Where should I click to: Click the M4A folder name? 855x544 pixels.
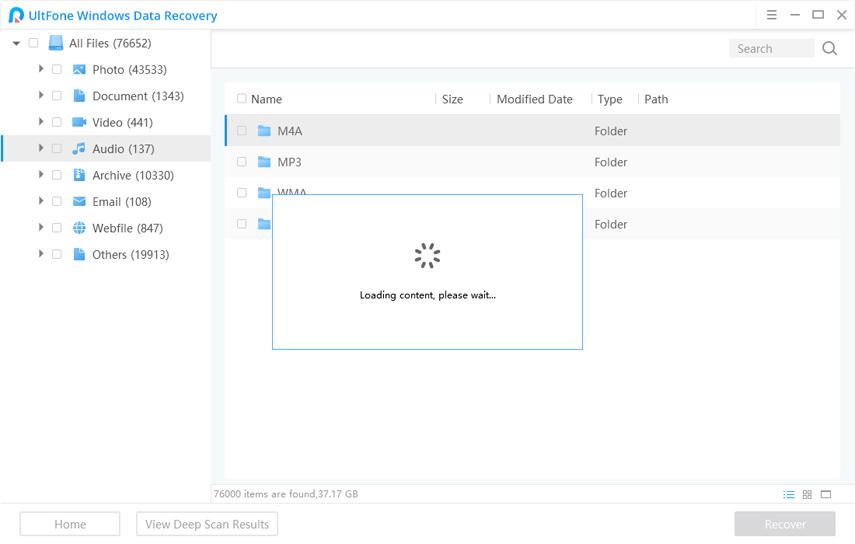click(290, 131)
